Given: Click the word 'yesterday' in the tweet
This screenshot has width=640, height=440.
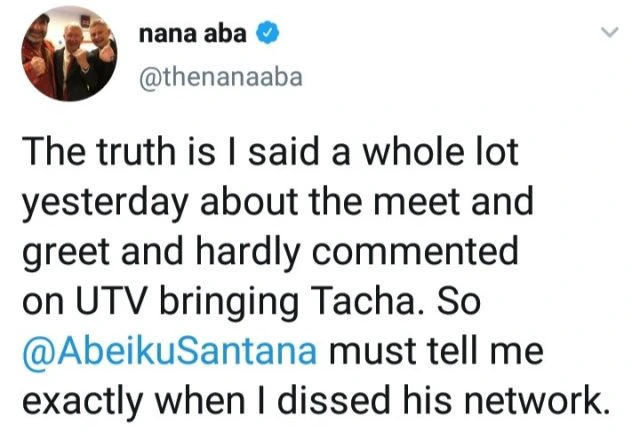Looking at the screenshot, I should click(x=105, y=203).
